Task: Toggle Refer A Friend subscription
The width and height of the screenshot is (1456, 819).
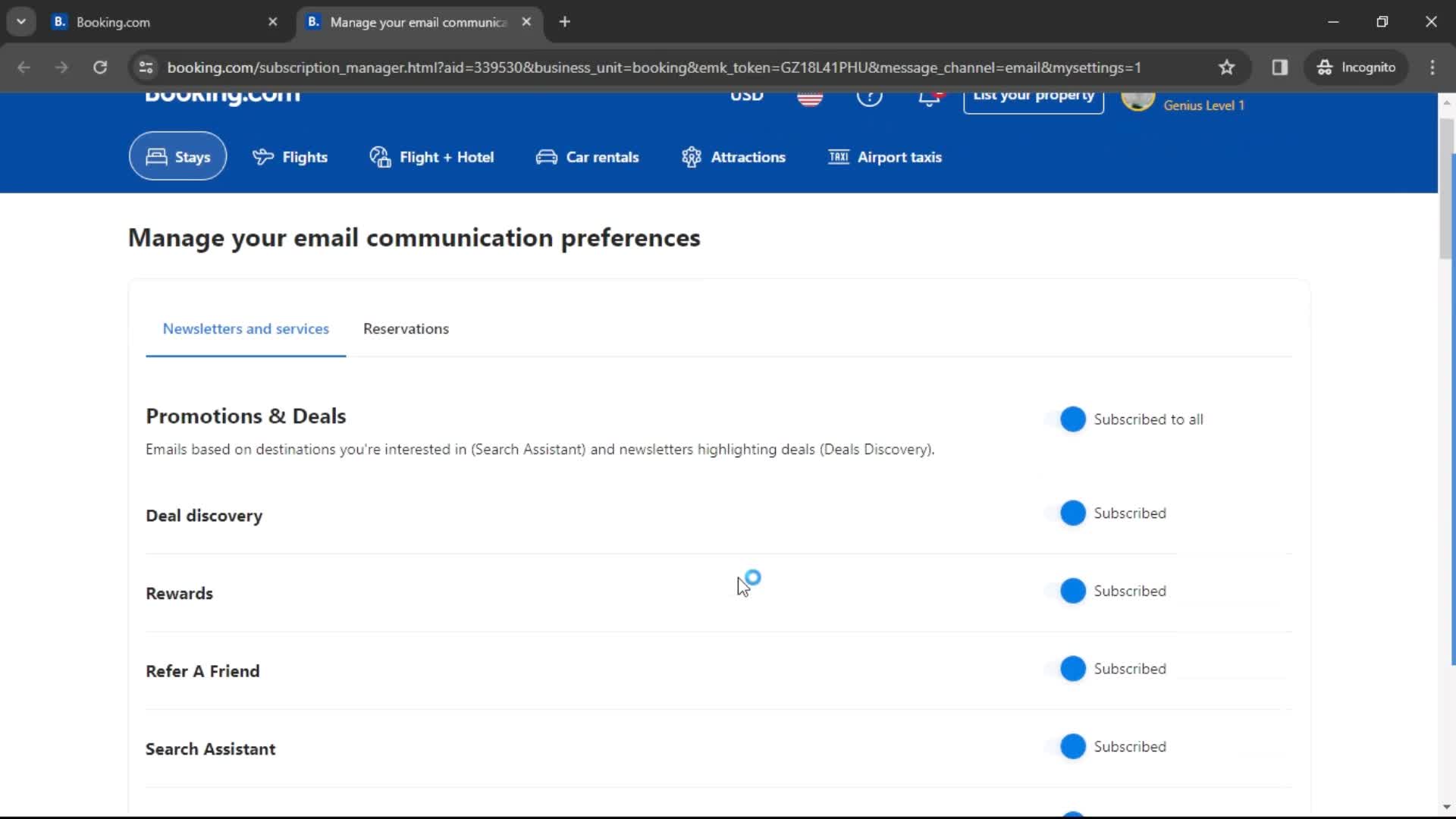Action: coord(1066,669)
